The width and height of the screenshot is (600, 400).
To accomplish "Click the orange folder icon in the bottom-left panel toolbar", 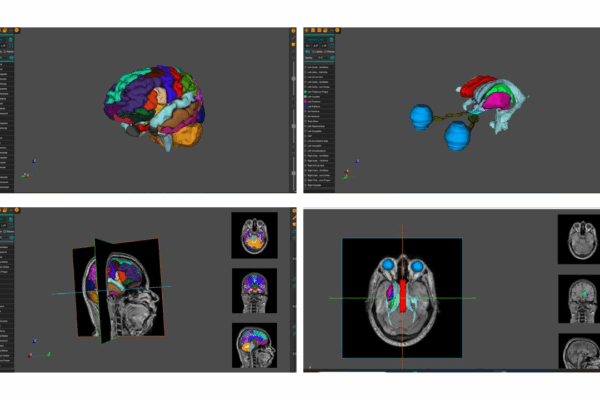I will click(5, 210).
